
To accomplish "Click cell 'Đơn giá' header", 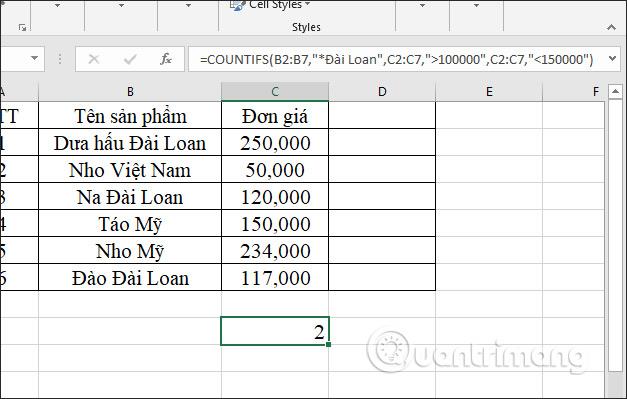I will 275,115.
